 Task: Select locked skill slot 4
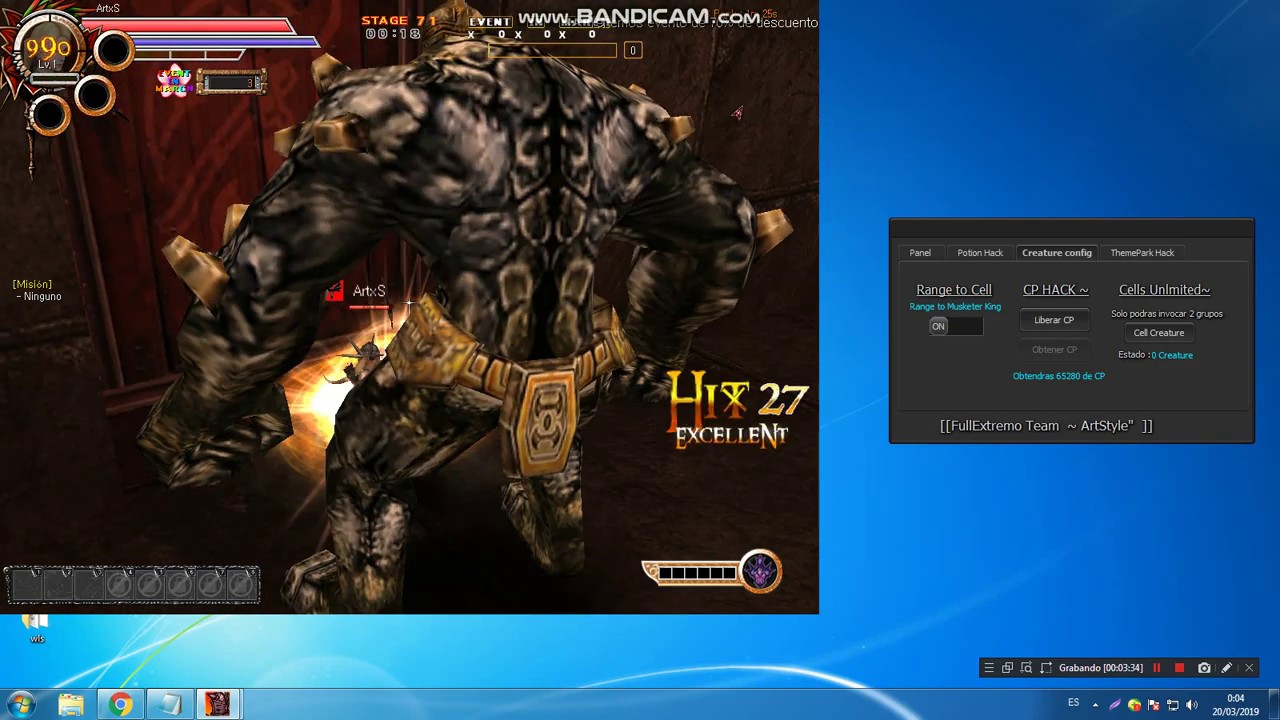click(x=118, y=585)
